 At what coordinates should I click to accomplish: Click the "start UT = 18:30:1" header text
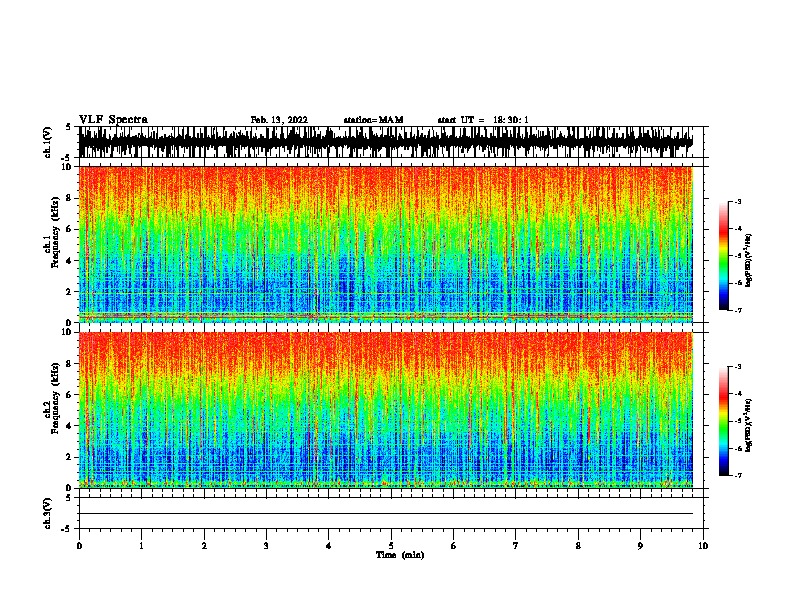483,120
